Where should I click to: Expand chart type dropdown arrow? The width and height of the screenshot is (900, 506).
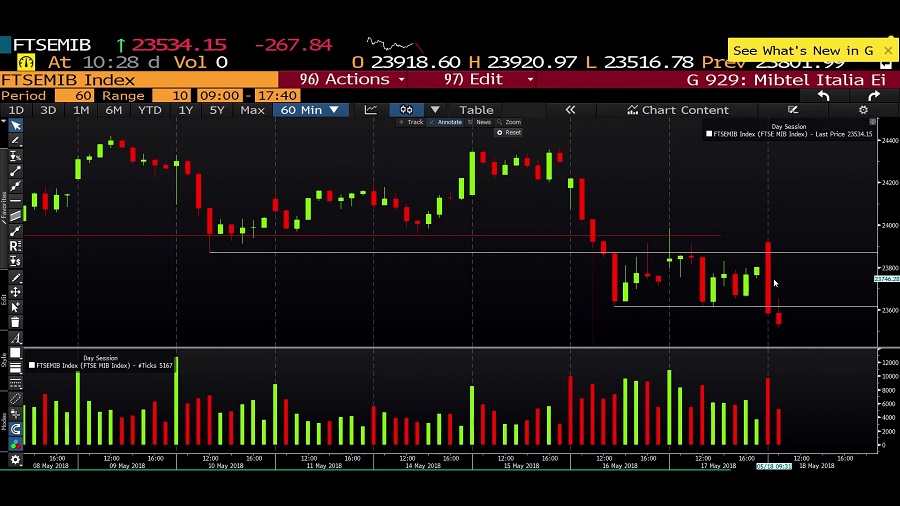pyautogui.click(x=435, y=110)
